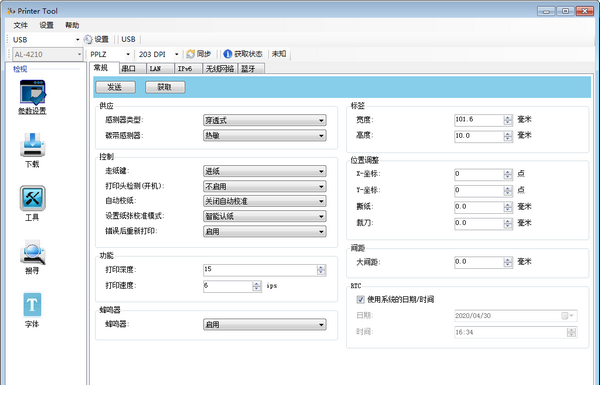Open the 工具 tools icon in sidebar

pyautogui.click(x=33, y=198)
